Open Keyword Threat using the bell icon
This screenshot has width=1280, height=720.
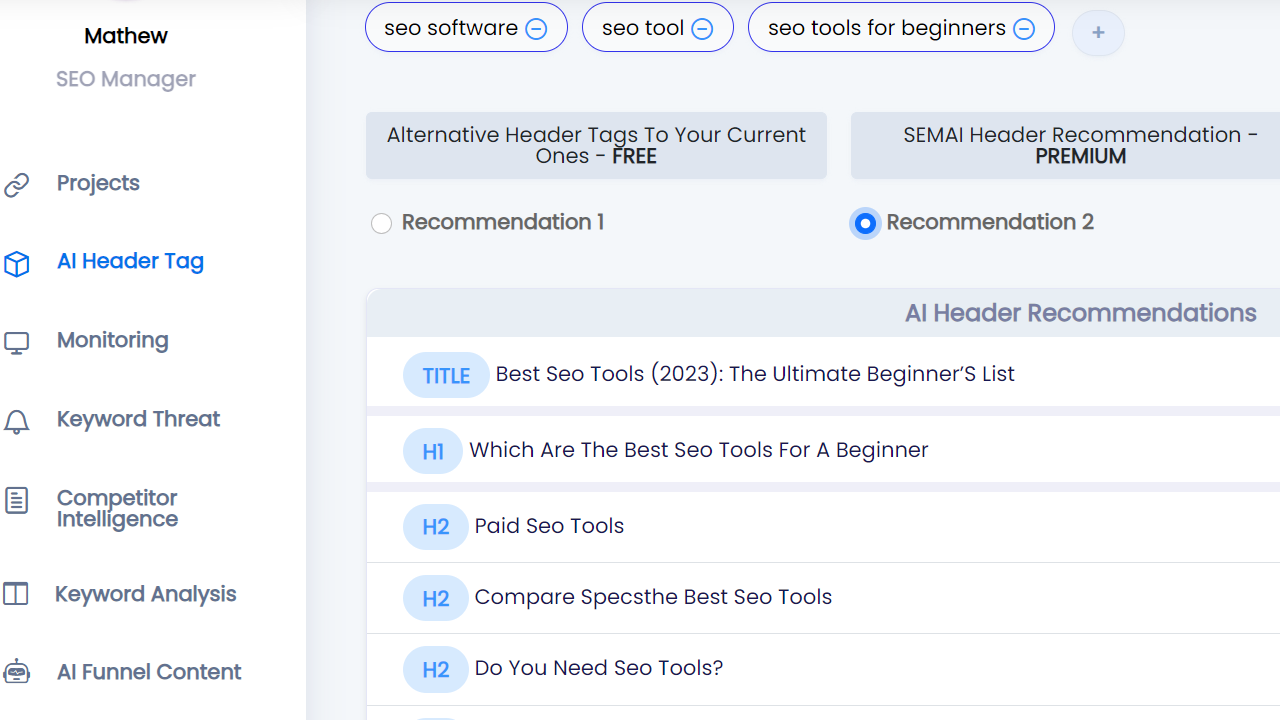pyautogui.click(x=17, y=420)
